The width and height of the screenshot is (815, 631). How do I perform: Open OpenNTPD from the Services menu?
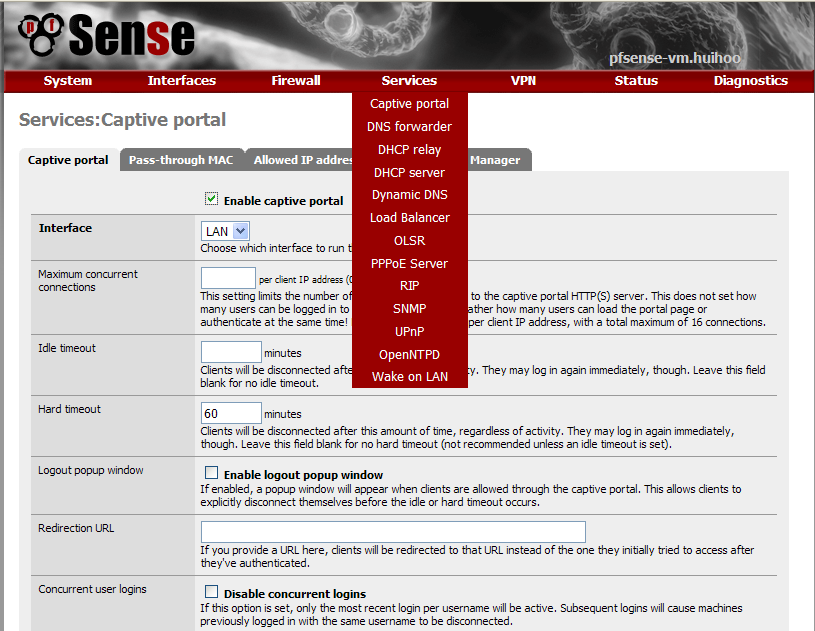coord(409,355)
